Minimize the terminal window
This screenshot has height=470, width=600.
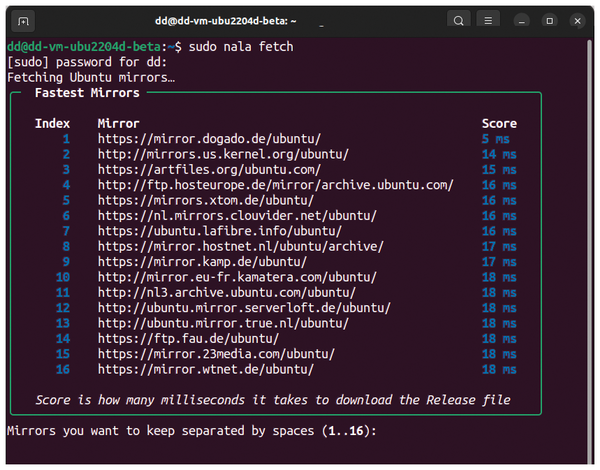(x=522, y=21)
